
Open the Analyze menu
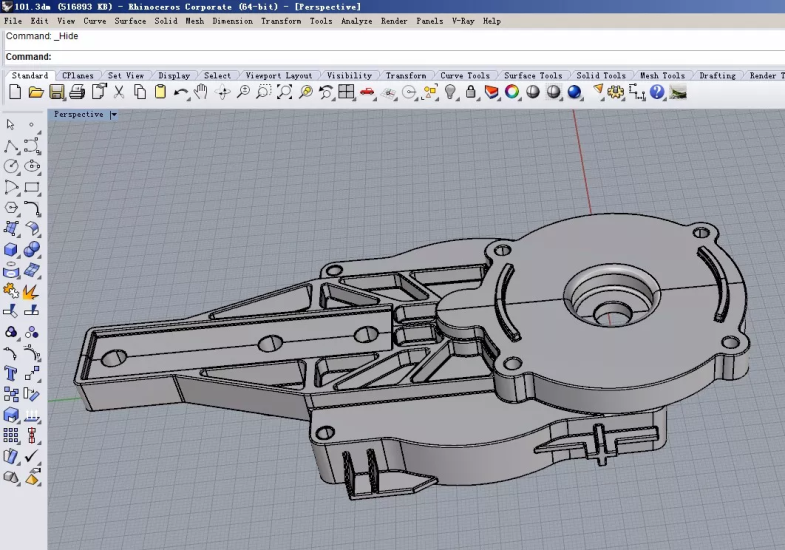356,21
